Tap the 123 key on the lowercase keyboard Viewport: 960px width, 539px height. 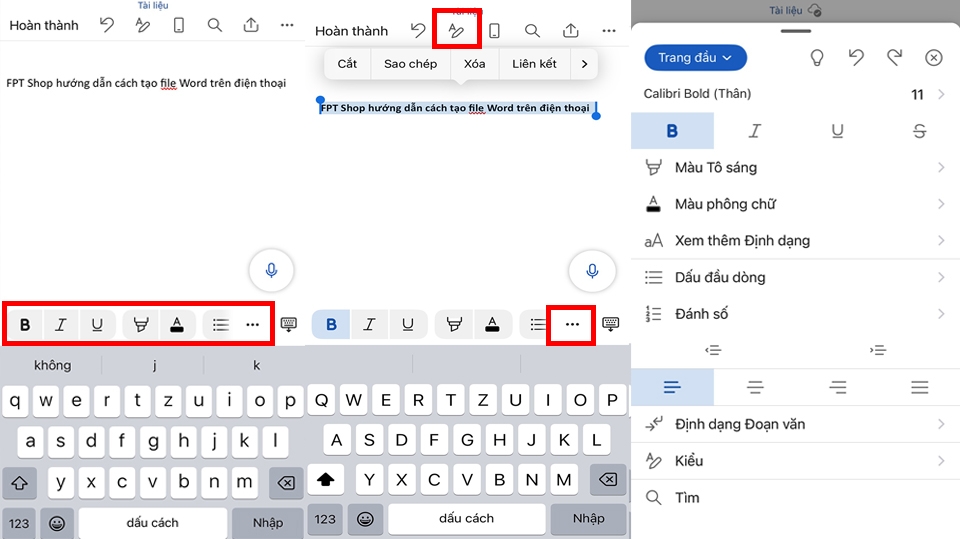coord(19,523)
